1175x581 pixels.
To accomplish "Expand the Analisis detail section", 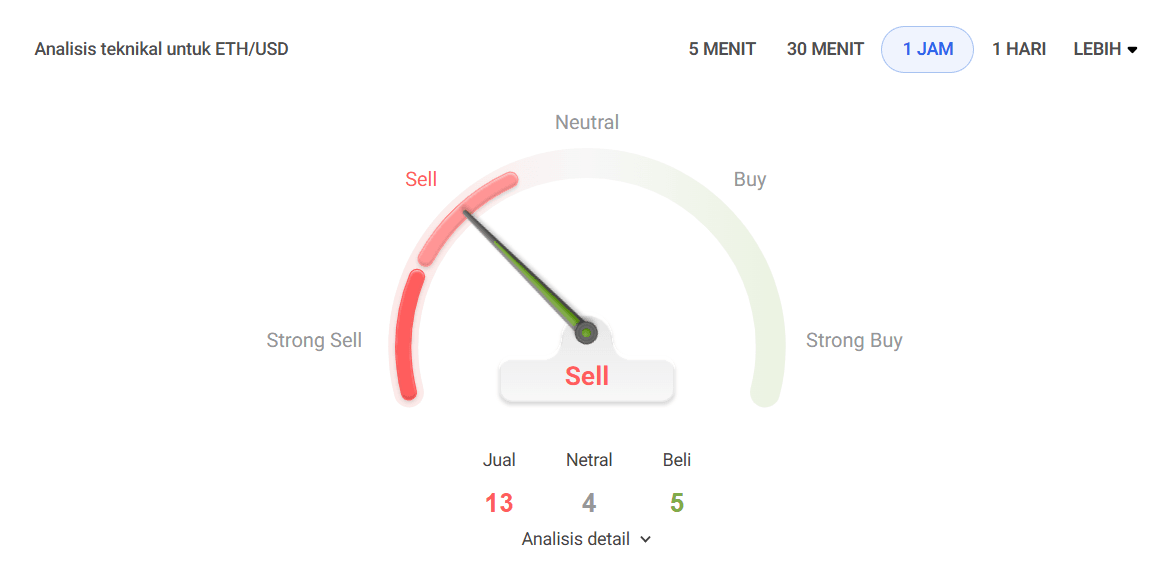I will point(578,539).
